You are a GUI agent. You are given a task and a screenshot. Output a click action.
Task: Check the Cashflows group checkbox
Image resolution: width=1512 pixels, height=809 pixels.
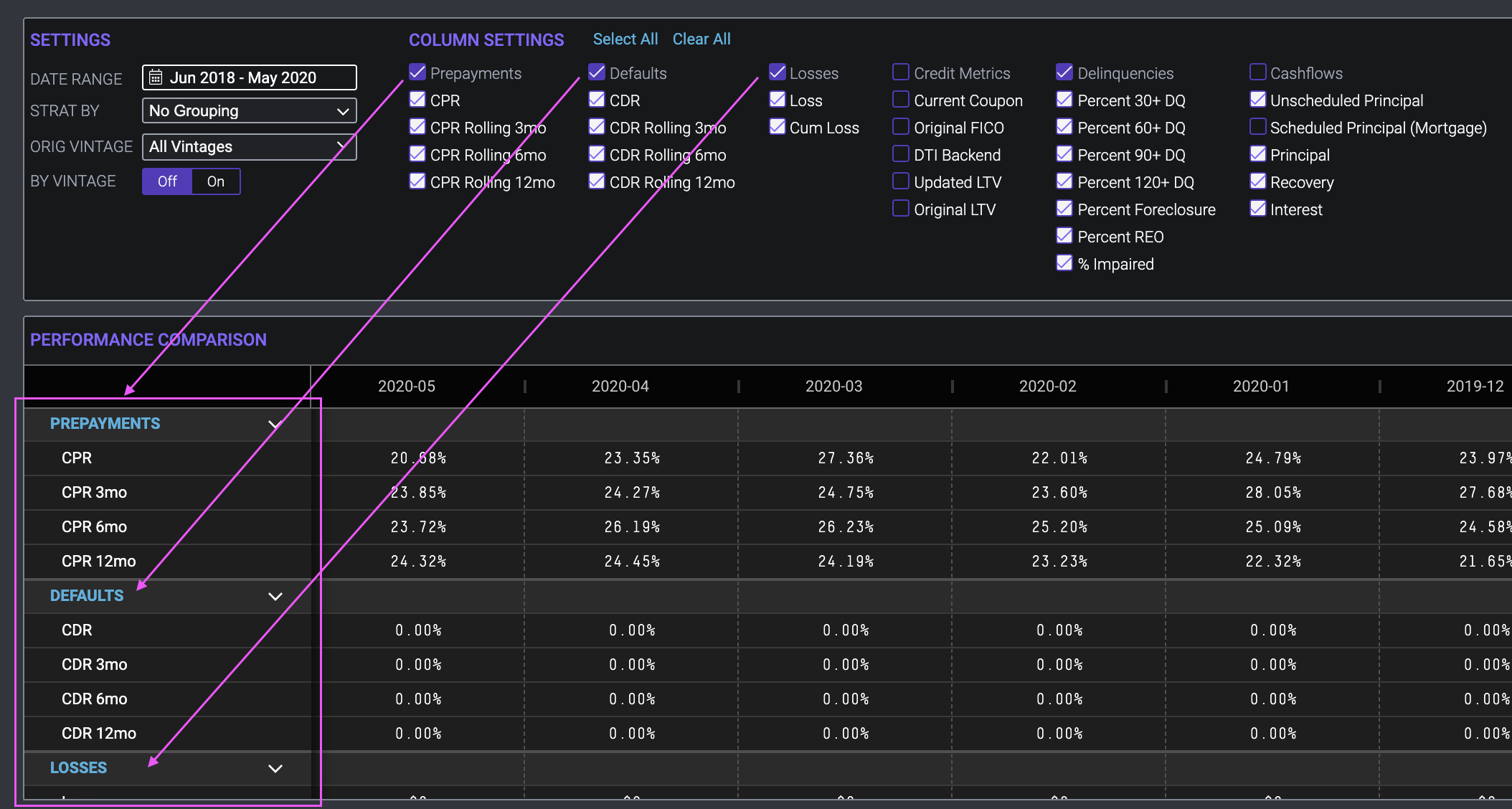pyautogui.click(x=1257, y=72)
